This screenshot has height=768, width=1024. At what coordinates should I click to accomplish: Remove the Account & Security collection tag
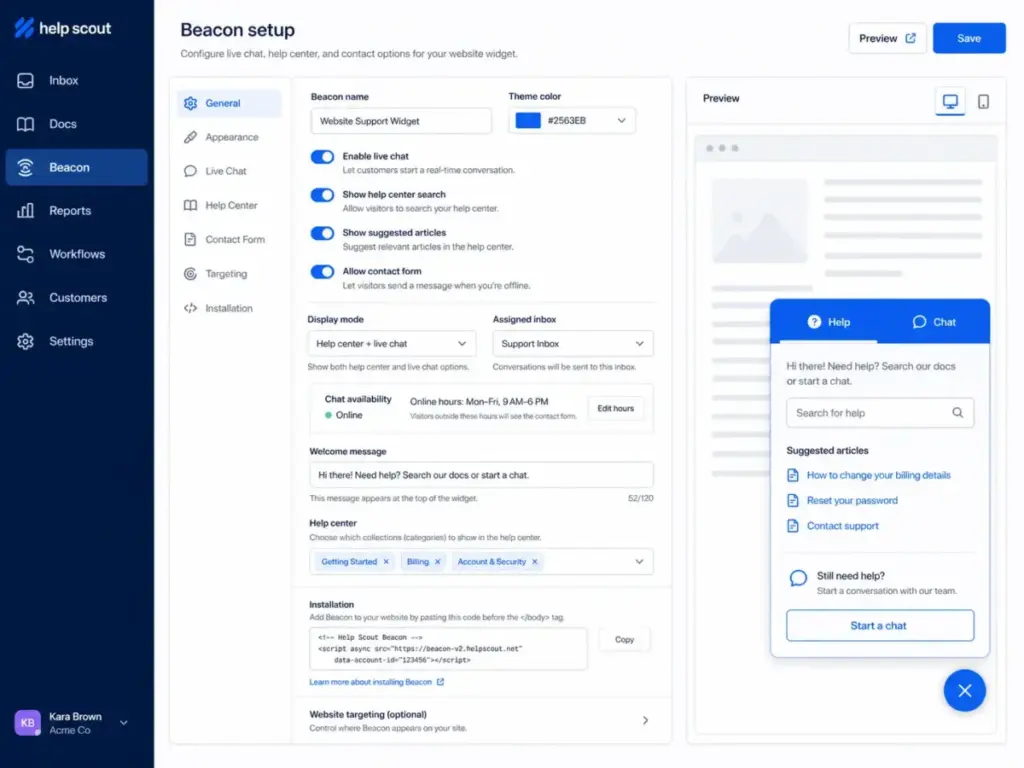click(x=534, y=562)
